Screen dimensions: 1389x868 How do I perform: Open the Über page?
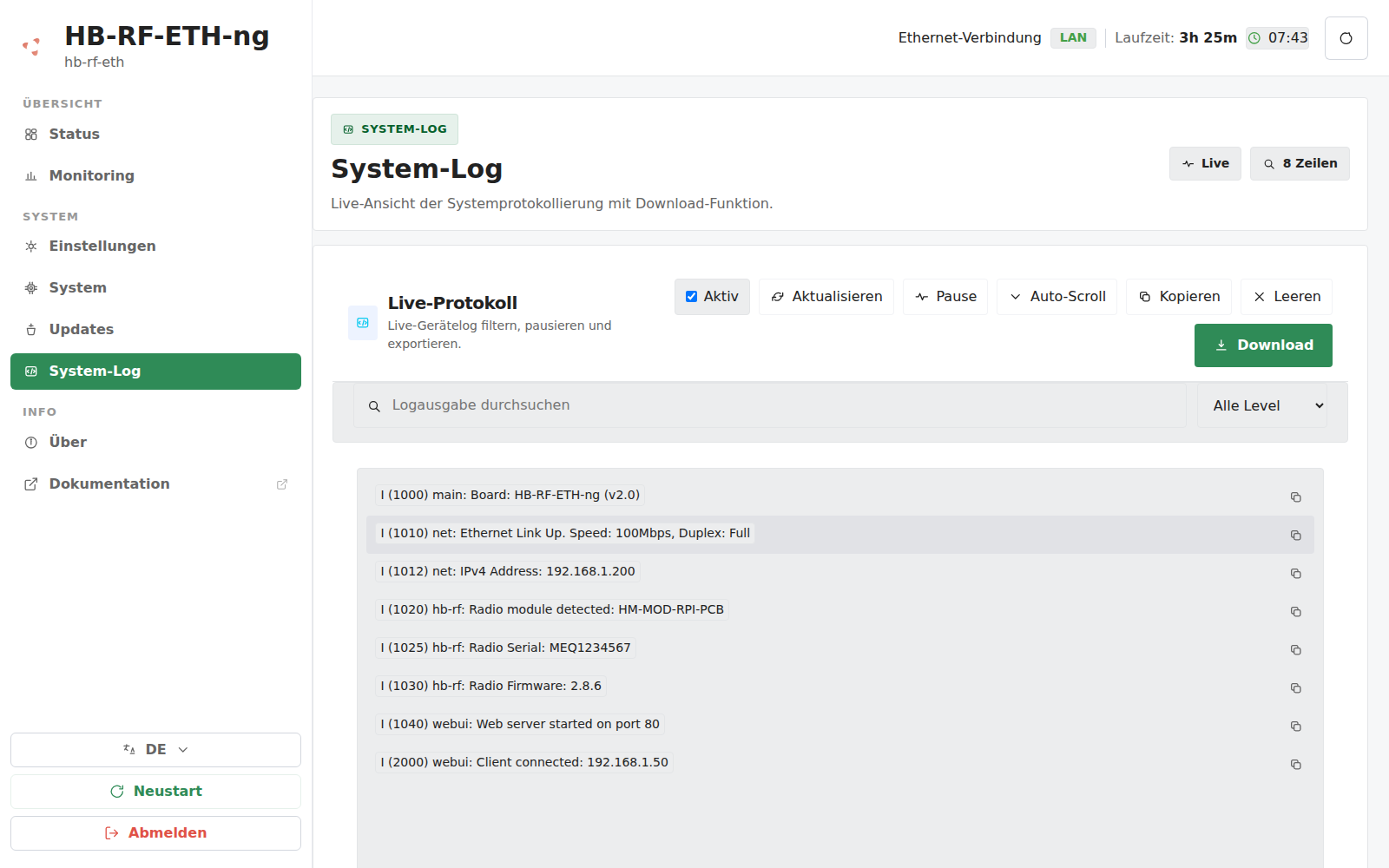coord(155,443)
